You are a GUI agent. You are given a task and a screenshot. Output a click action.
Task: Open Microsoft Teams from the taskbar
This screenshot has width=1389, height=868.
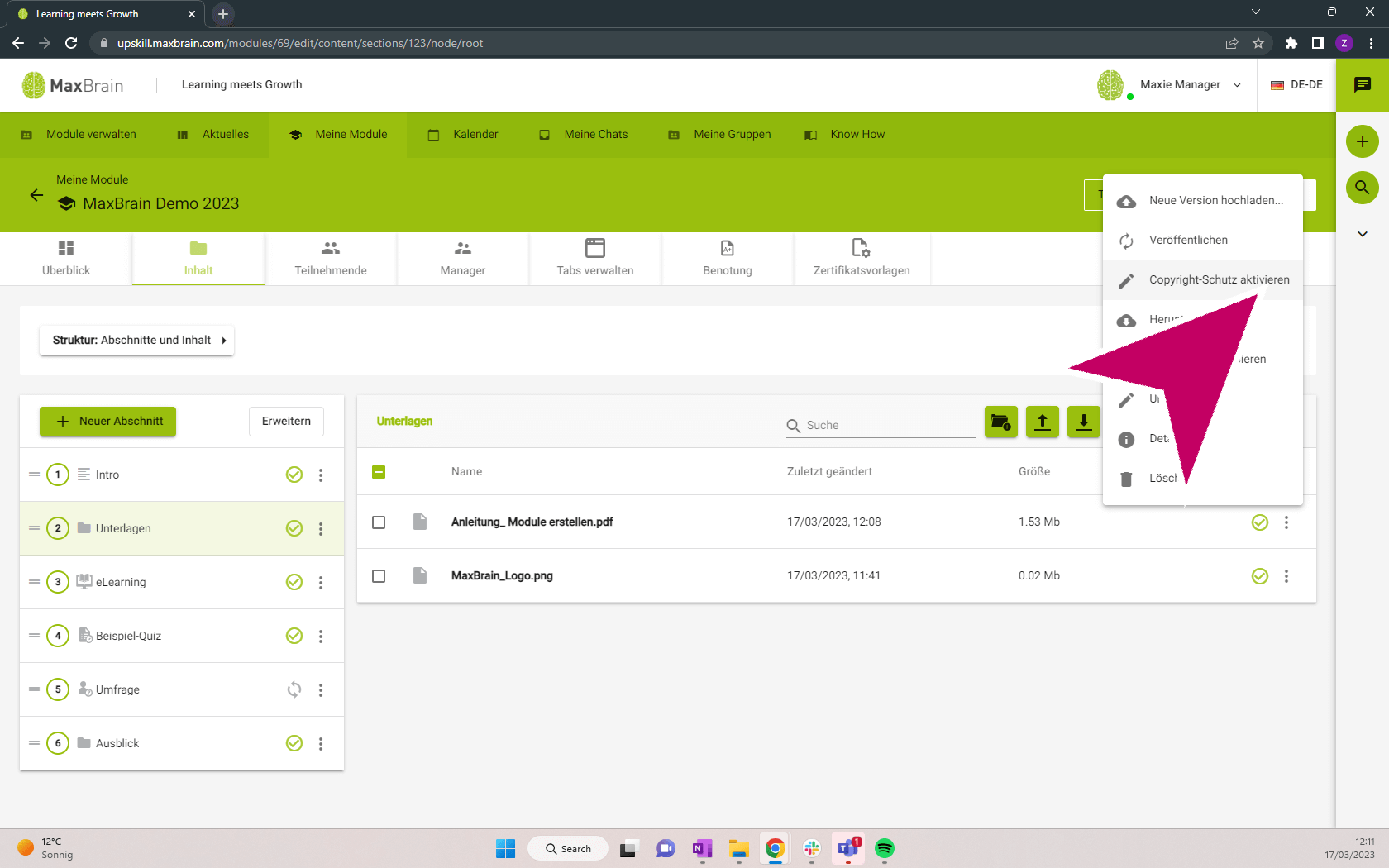click(x=848, y=848)
